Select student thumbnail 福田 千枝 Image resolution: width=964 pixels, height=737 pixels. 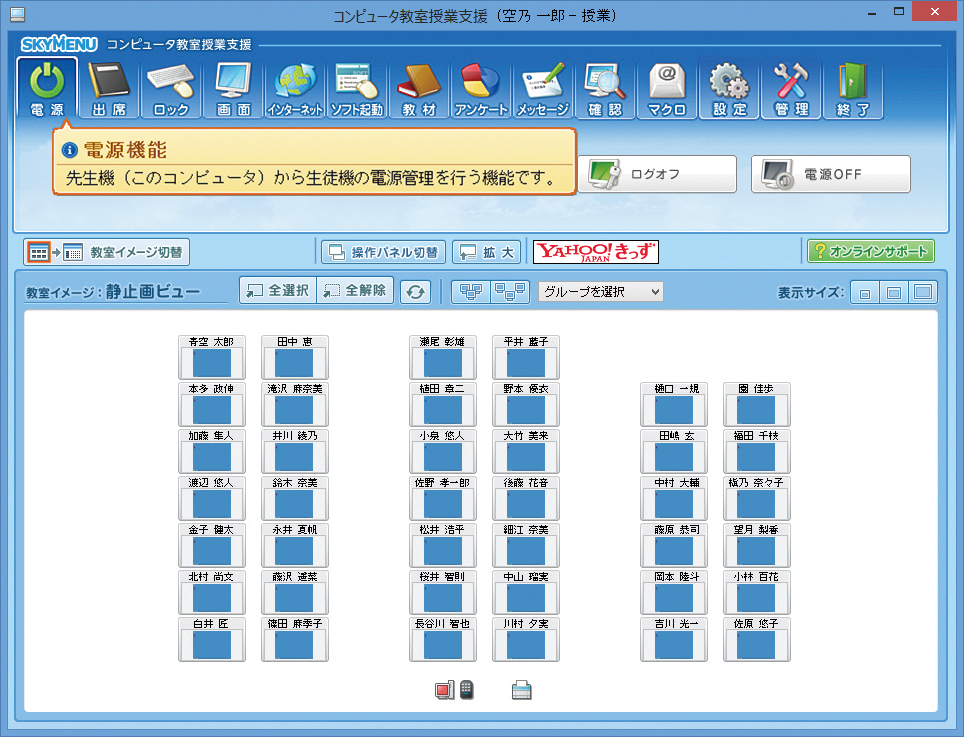[757, 451]
